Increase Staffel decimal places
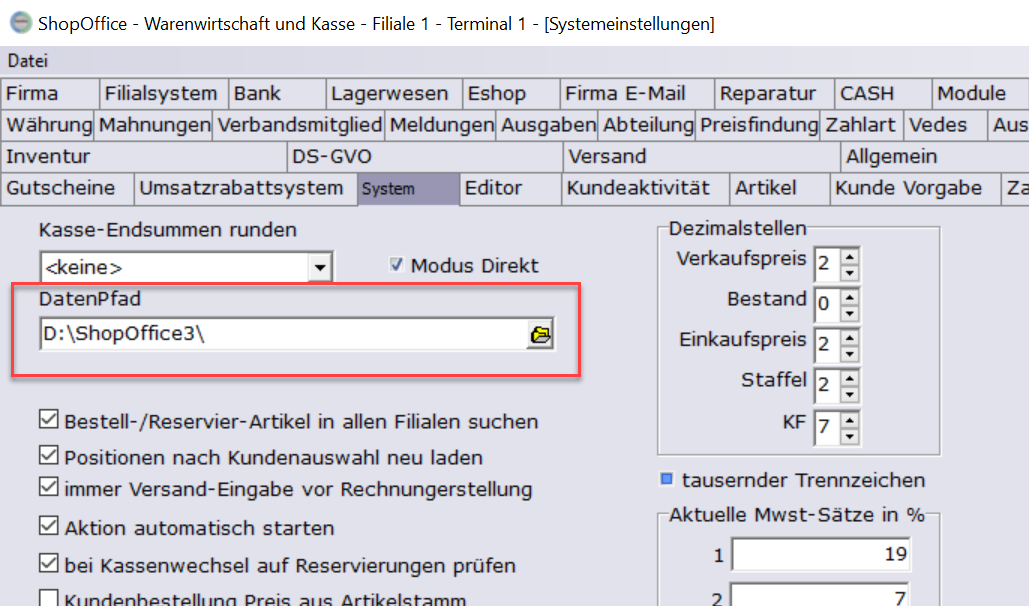The width and height of the screenshot is (1029, 606). tap(850, 379)
